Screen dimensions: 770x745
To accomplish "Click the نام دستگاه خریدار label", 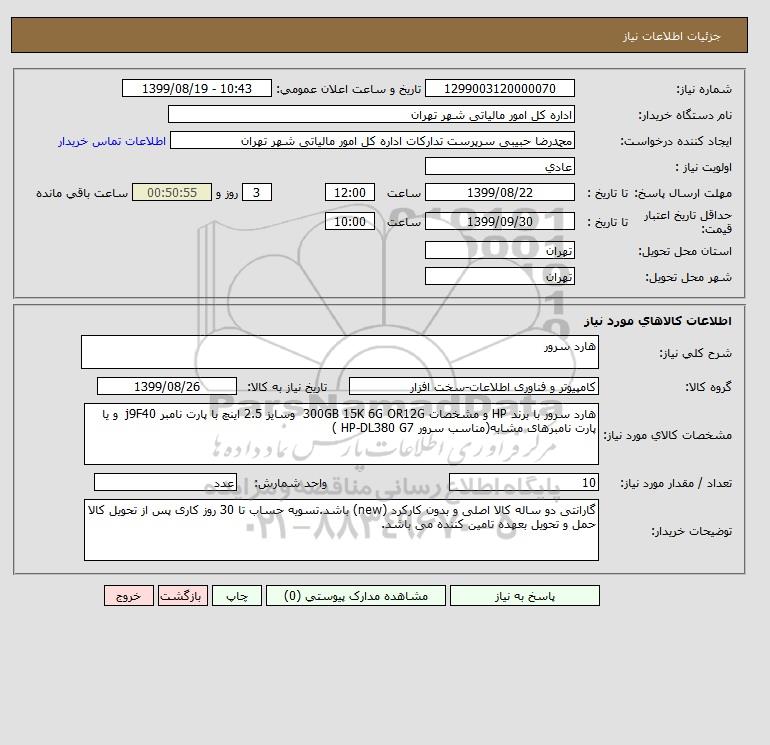I will tap(685, 115).
